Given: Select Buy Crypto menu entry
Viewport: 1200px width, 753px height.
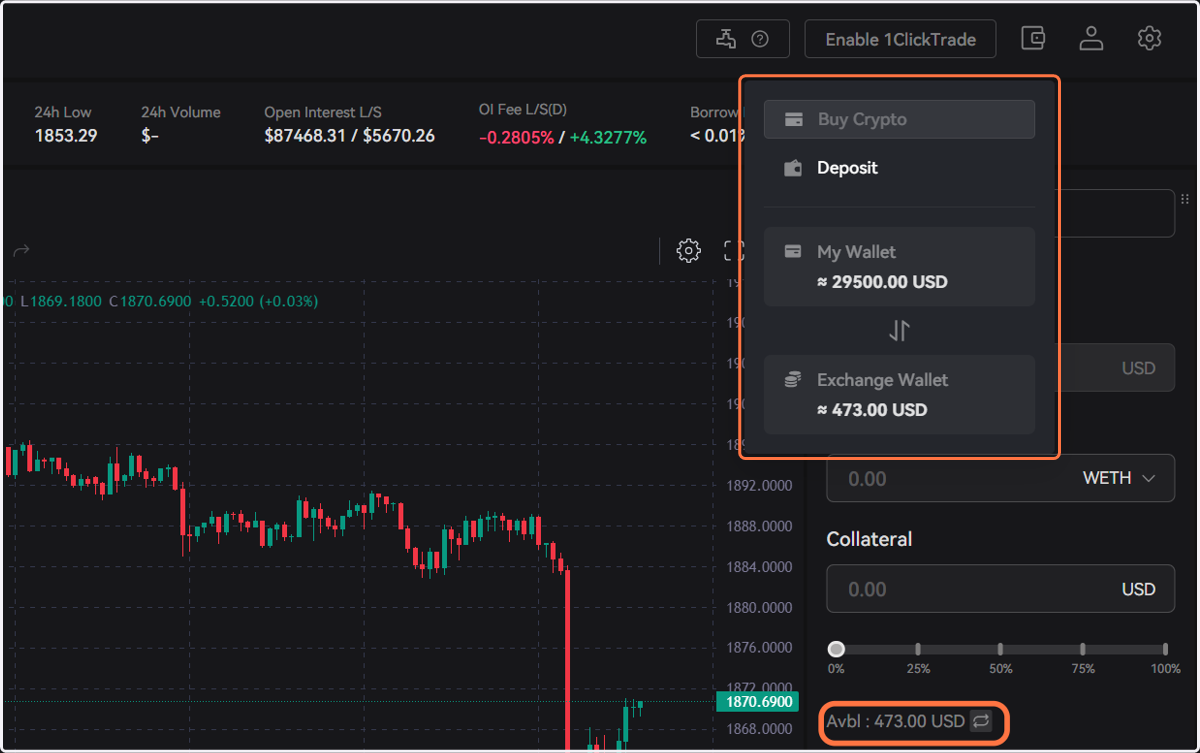Looking at the screenshot, I should 899,119.
